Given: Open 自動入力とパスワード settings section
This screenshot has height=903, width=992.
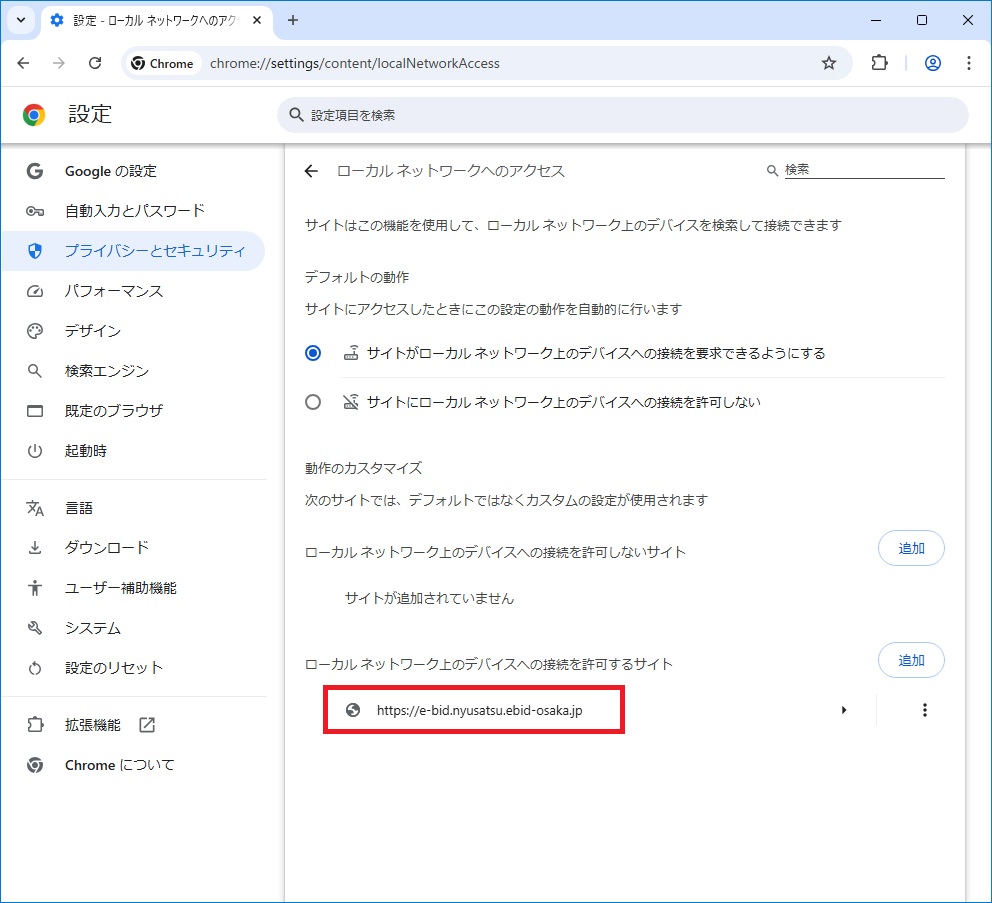Looking at the screenshot, I should pyautogui.click(x=134, y=211).
